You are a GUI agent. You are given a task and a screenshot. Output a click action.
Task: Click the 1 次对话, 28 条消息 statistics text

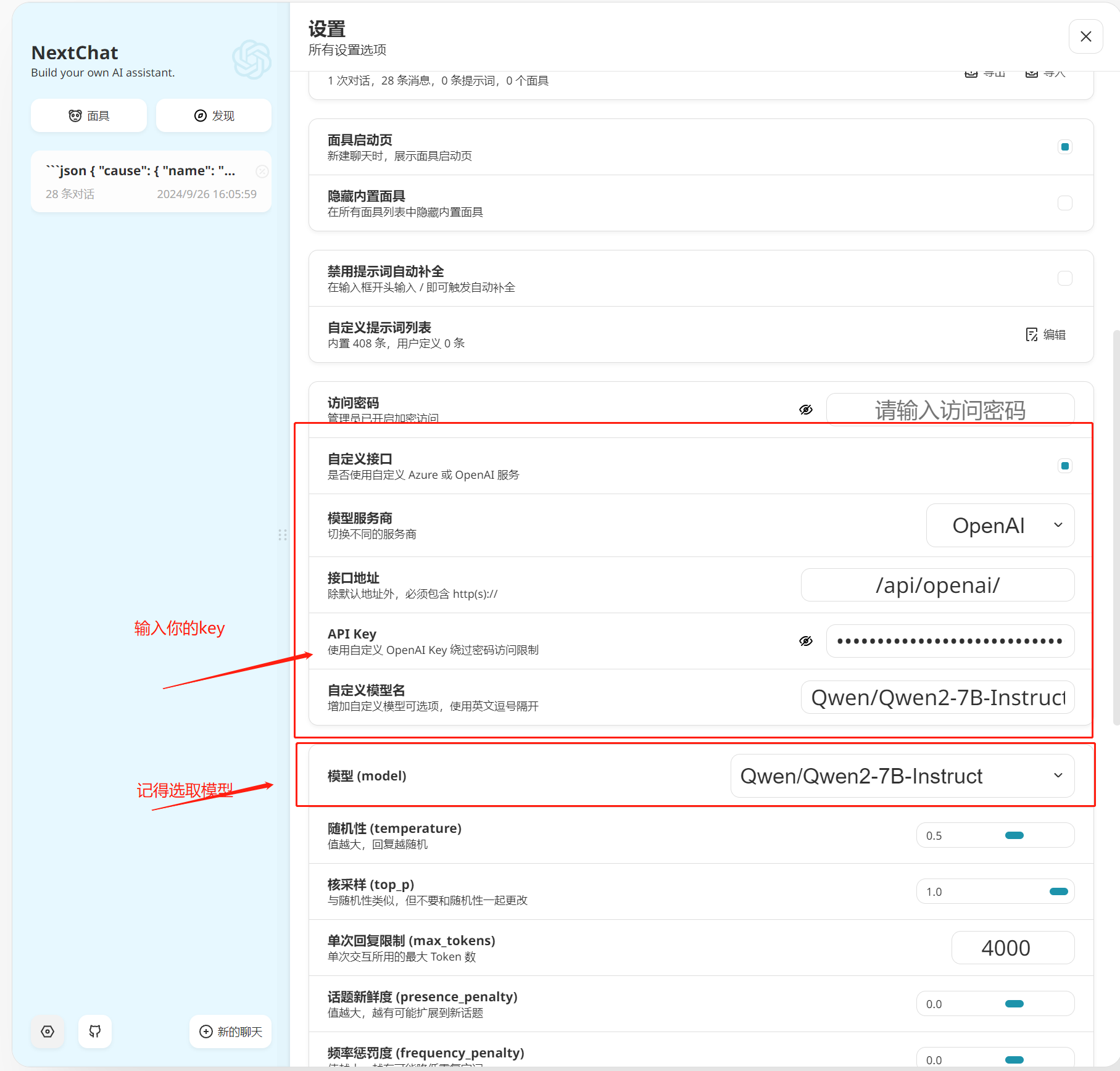438,81
